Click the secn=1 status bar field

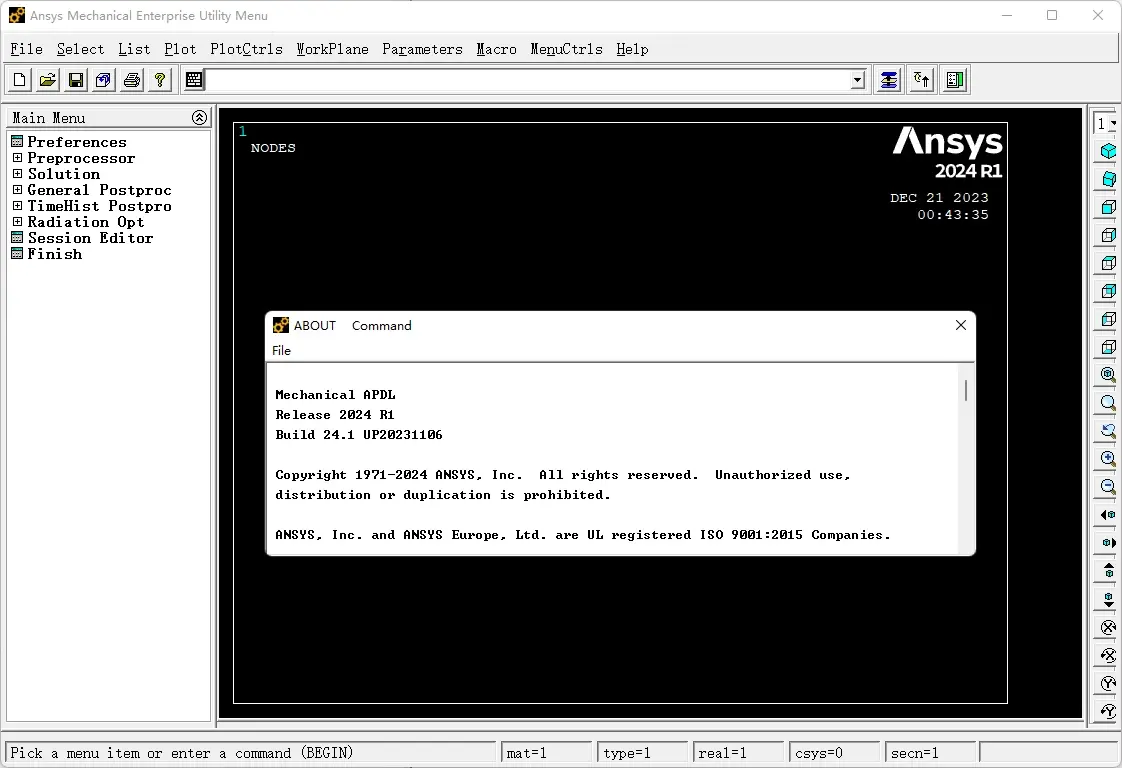[x=930, y=753]
